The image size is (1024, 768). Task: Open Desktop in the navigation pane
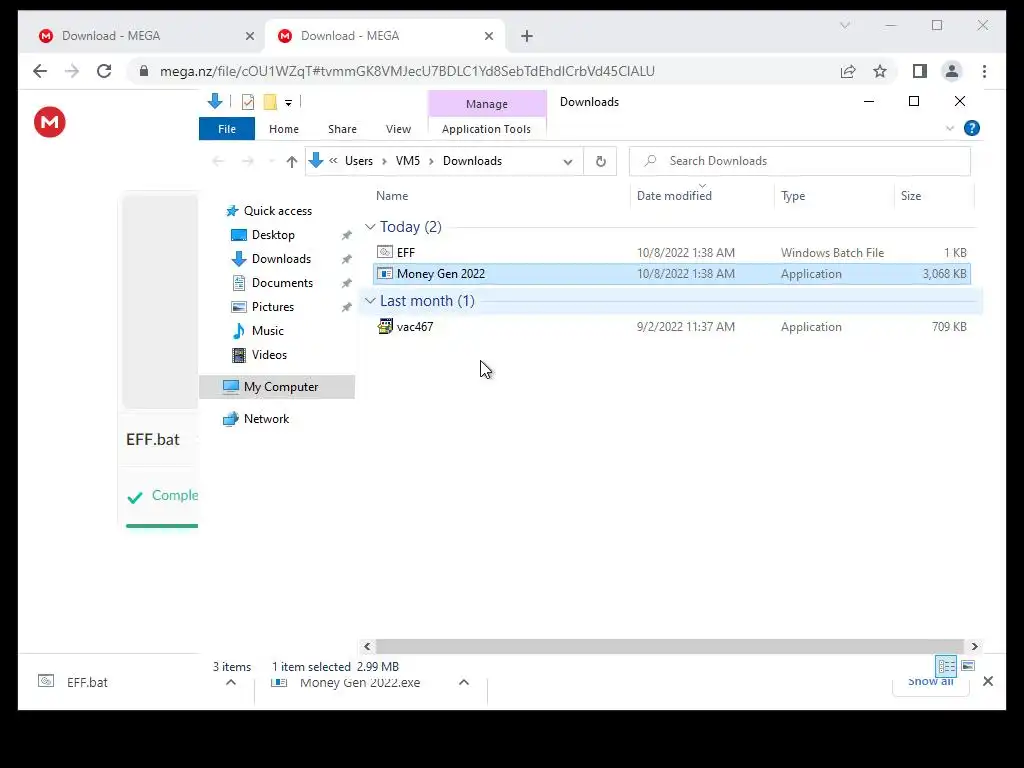tap(273, 235)
